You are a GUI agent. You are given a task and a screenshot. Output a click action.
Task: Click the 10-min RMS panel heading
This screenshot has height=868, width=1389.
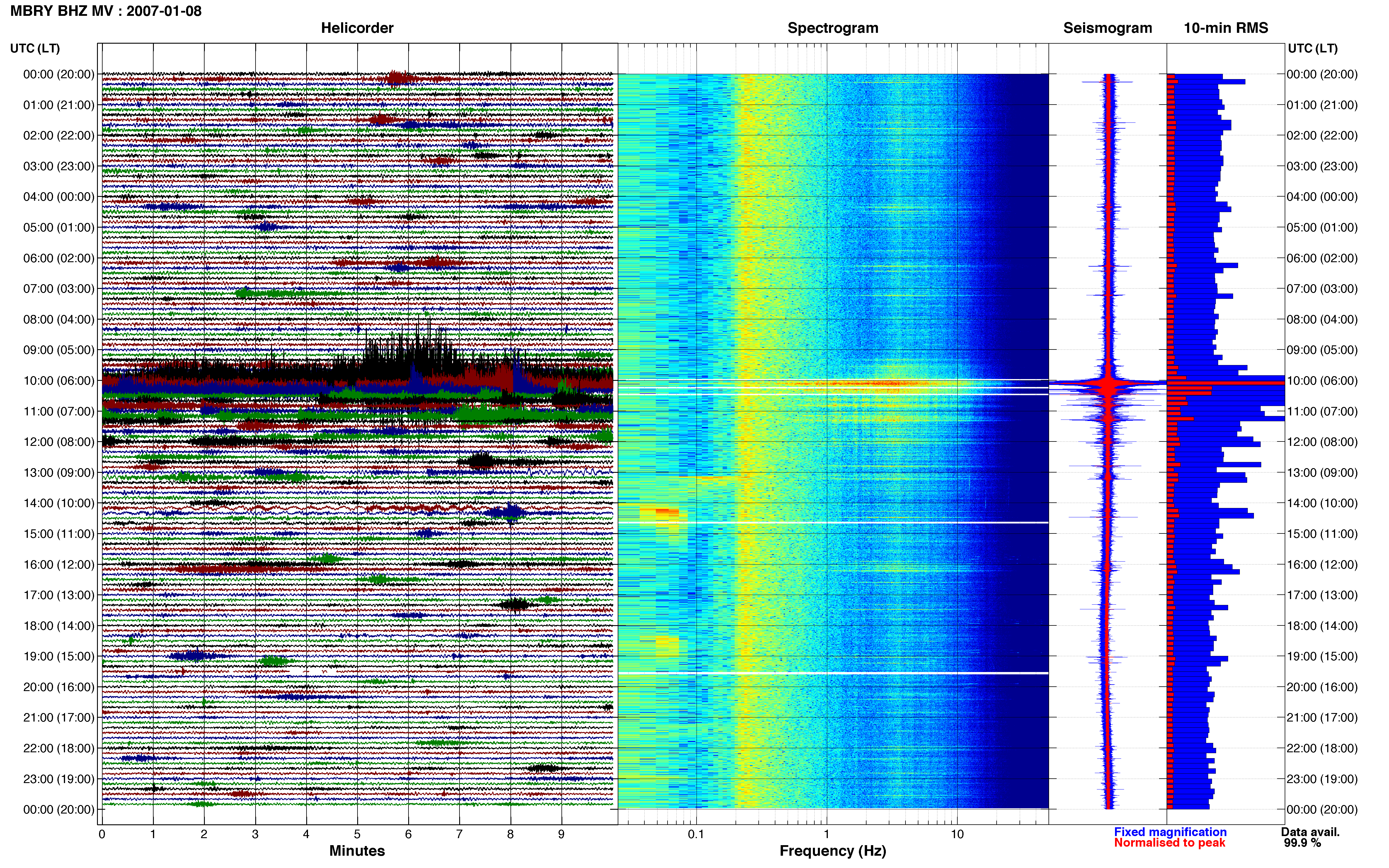[x=1225, y=28]
